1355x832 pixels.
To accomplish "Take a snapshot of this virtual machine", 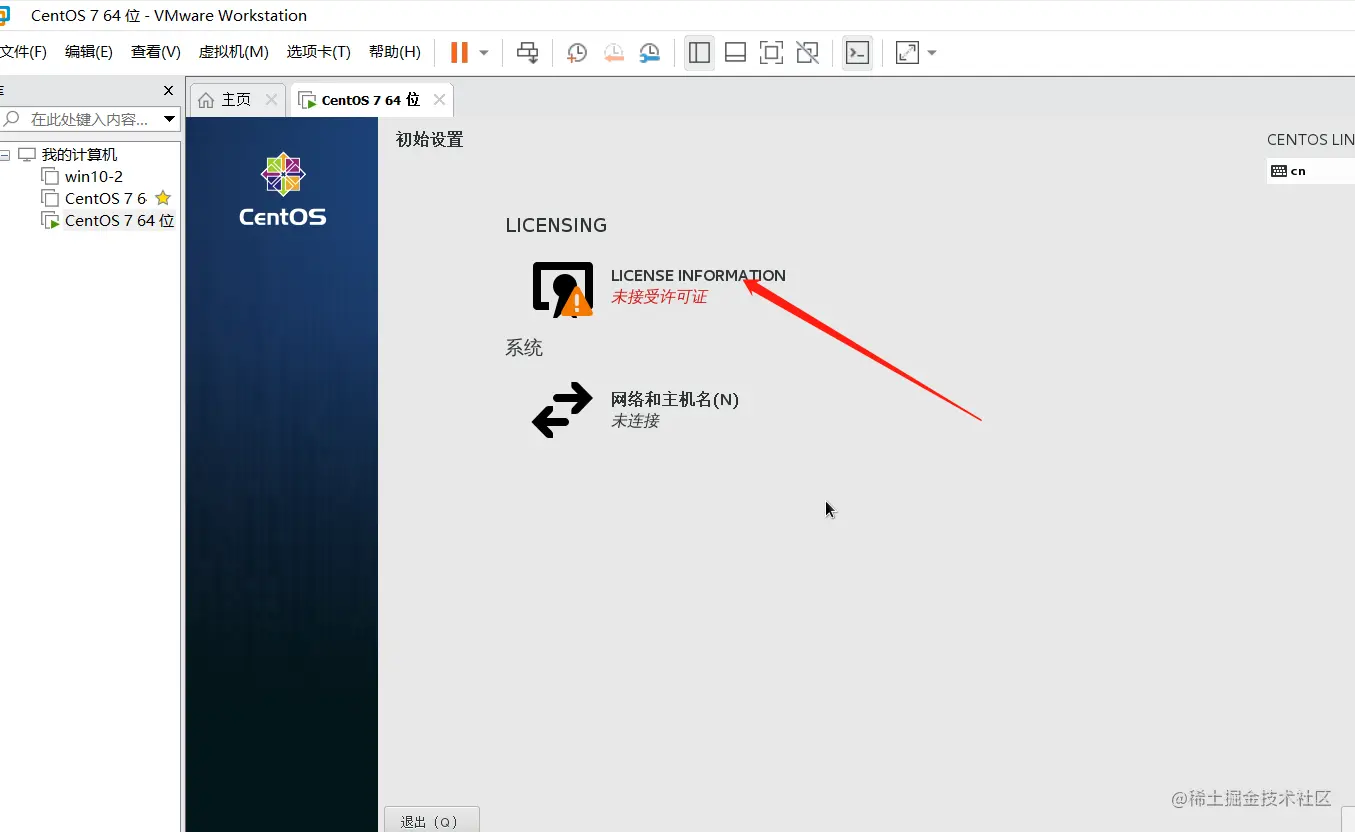I will 576,52.
